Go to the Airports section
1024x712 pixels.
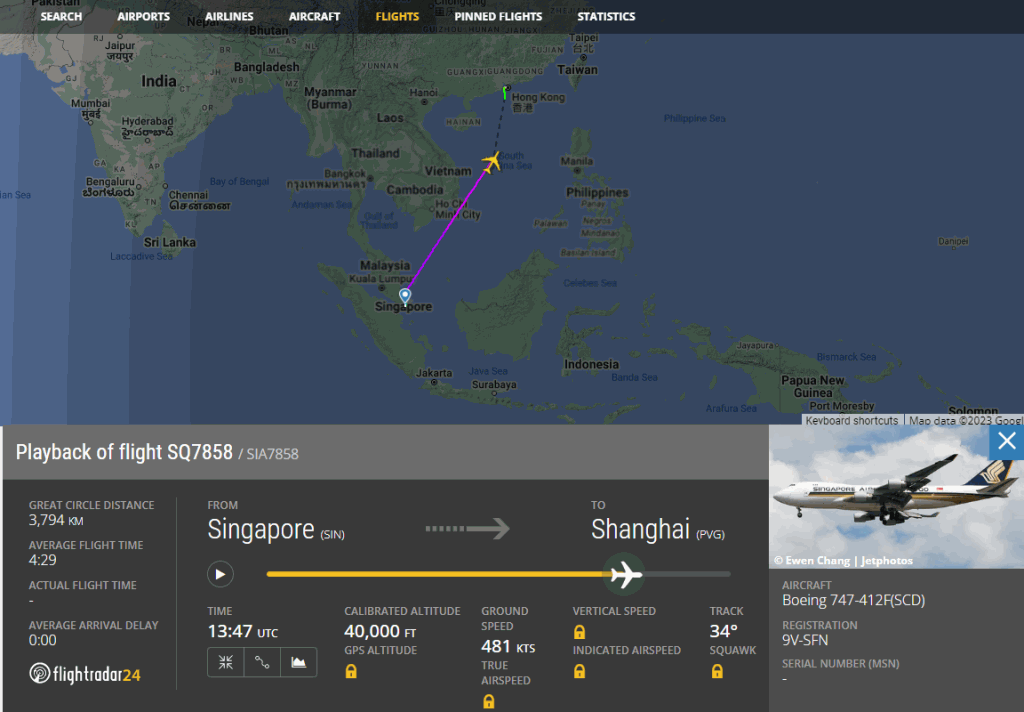point(143,17)
